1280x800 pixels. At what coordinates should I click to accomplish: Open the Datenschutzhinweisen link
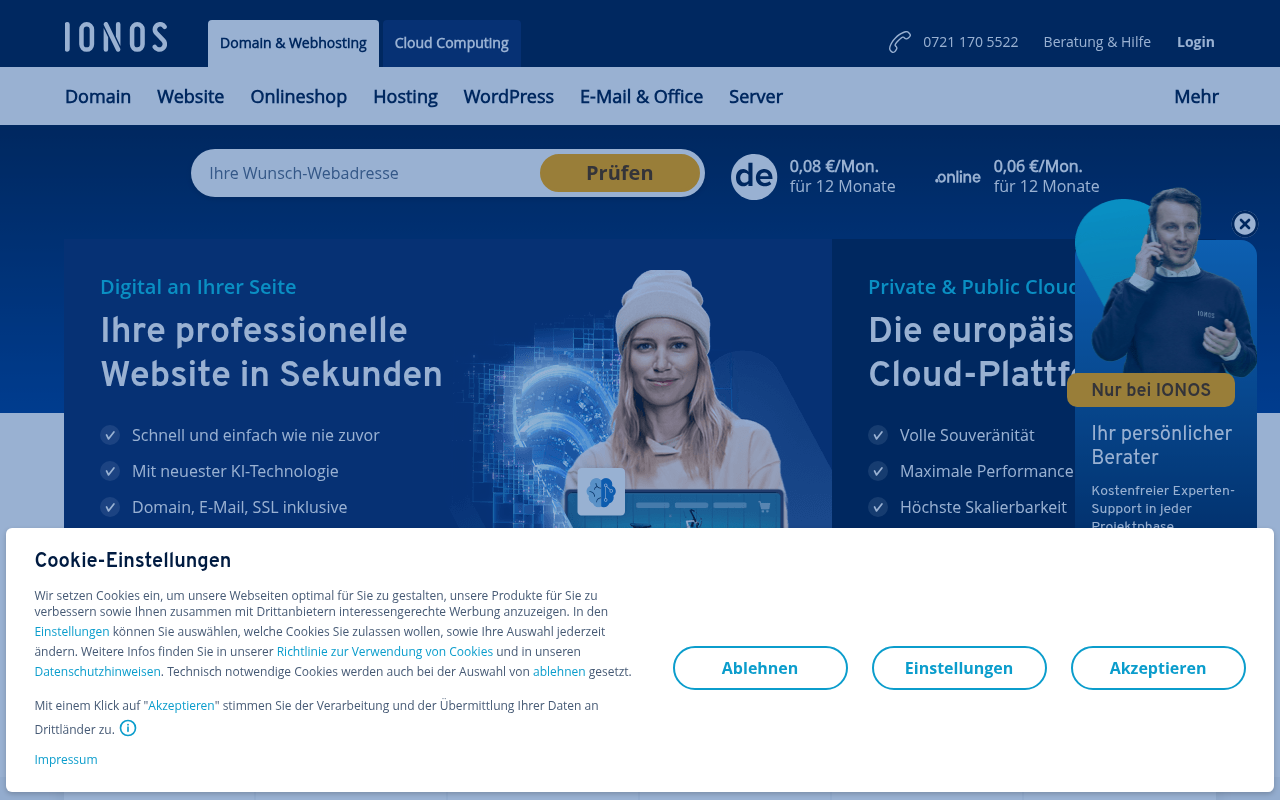click(x=97, y=672)
